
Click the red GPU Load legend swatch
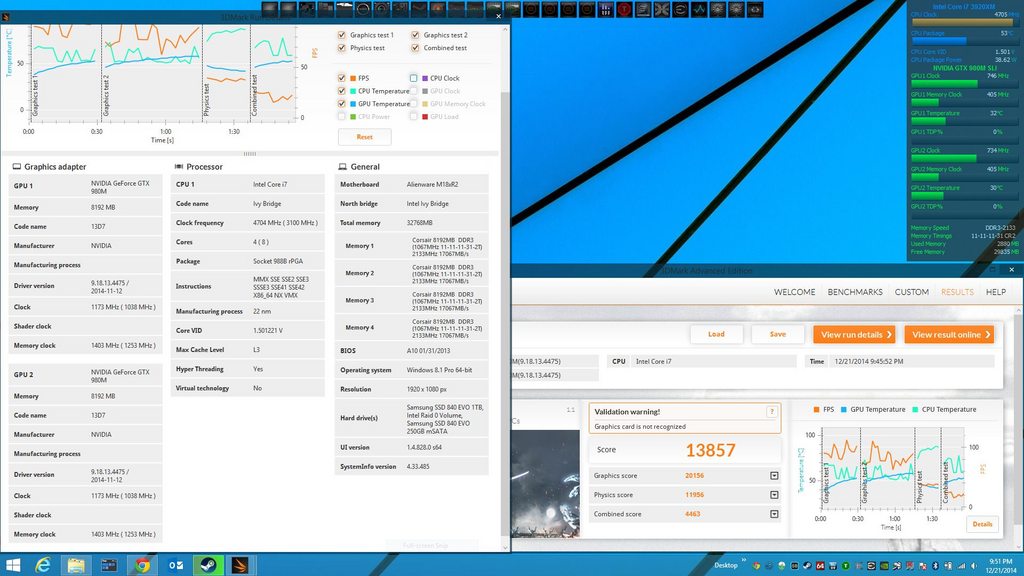click(425, 117)
